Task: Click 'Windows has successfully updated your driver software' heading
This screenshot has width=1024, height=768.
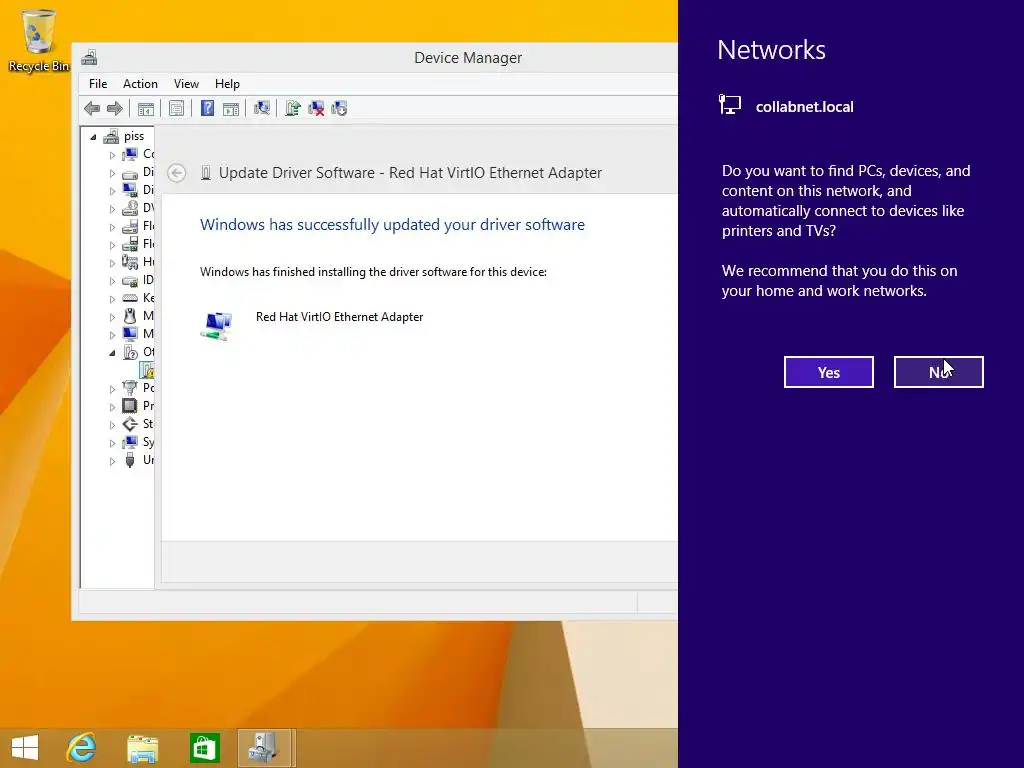Action: coord(392,225)
